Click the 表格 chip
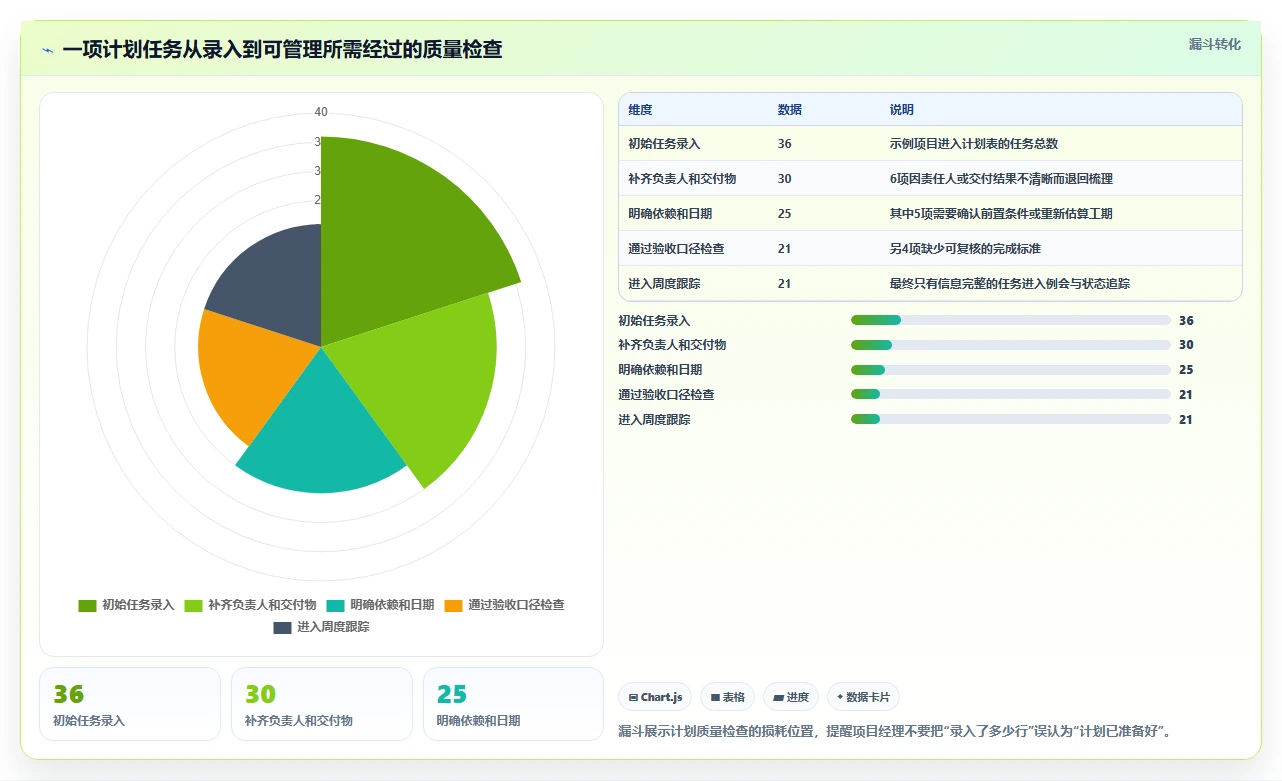 pyautogui.click(x=727, y=697)
